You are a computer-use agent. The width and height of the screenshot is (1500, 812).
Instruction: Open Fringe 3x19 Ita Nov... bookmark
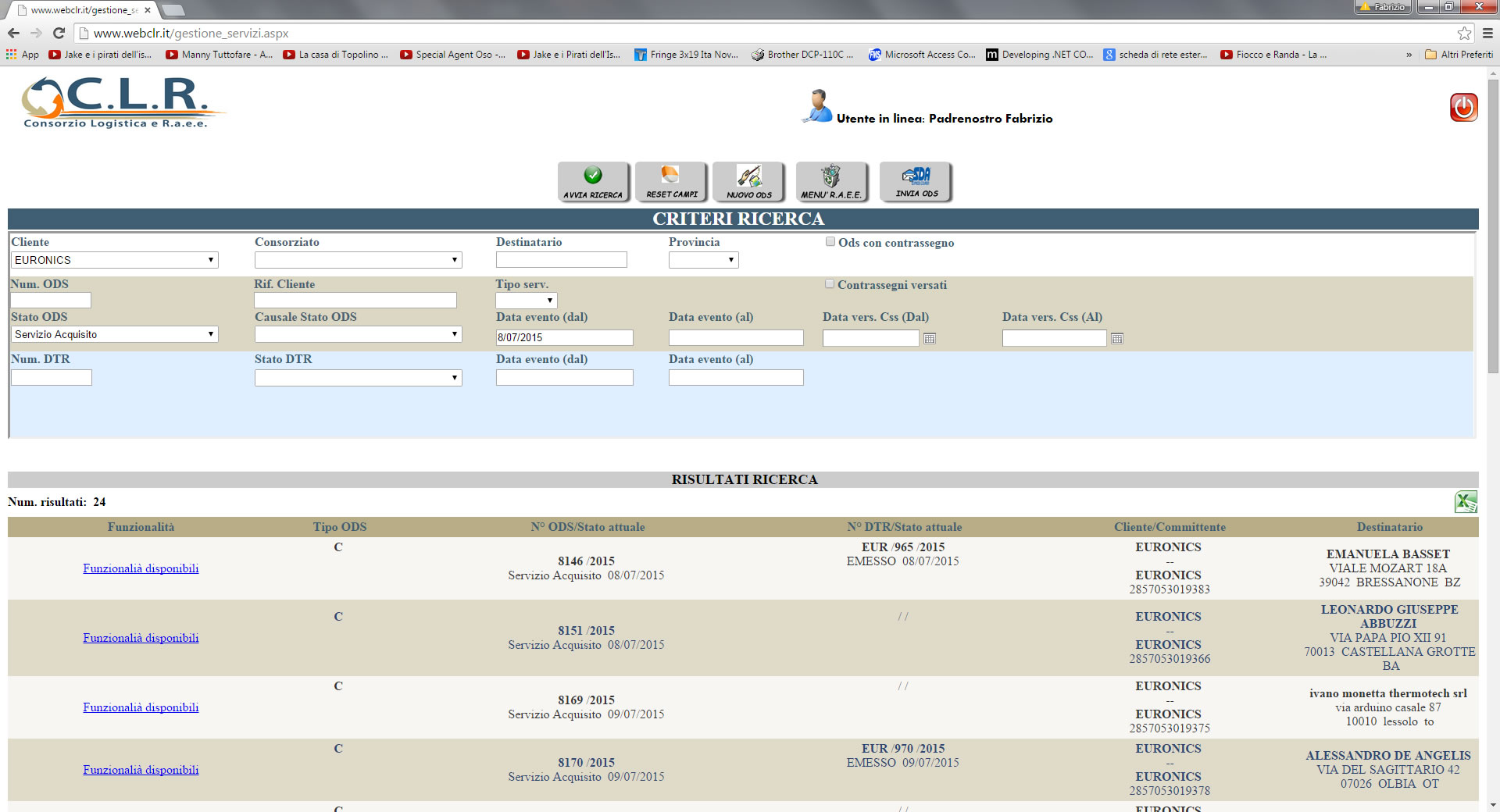(x=686, y=55)
